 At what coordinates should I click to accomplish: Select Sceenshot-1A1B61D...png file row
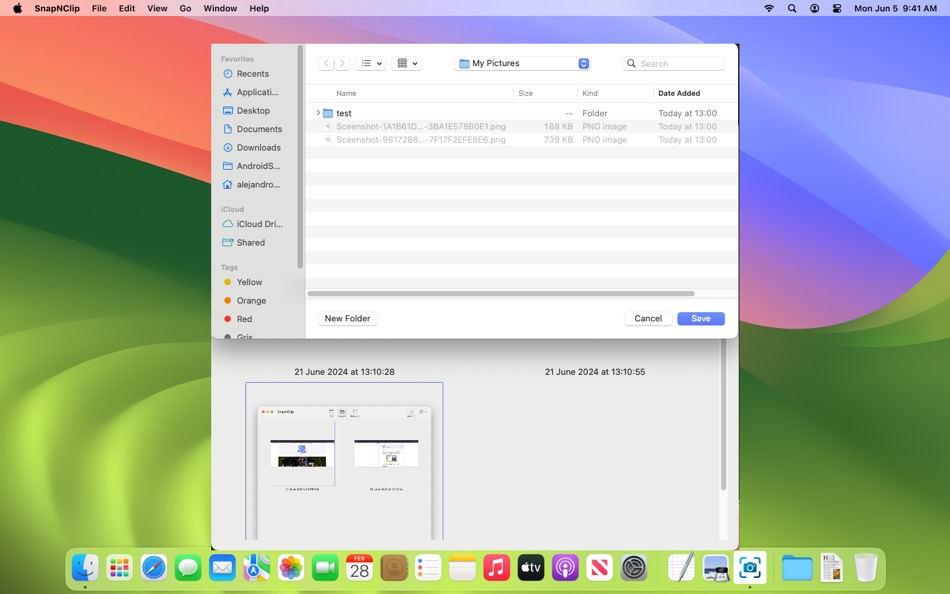pos(522,126)
